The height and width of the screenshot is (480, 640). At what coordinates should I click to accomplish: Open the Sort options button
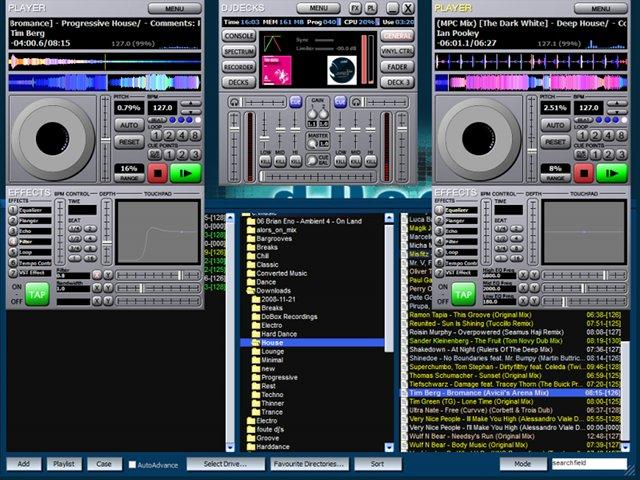tap(378, 464)
